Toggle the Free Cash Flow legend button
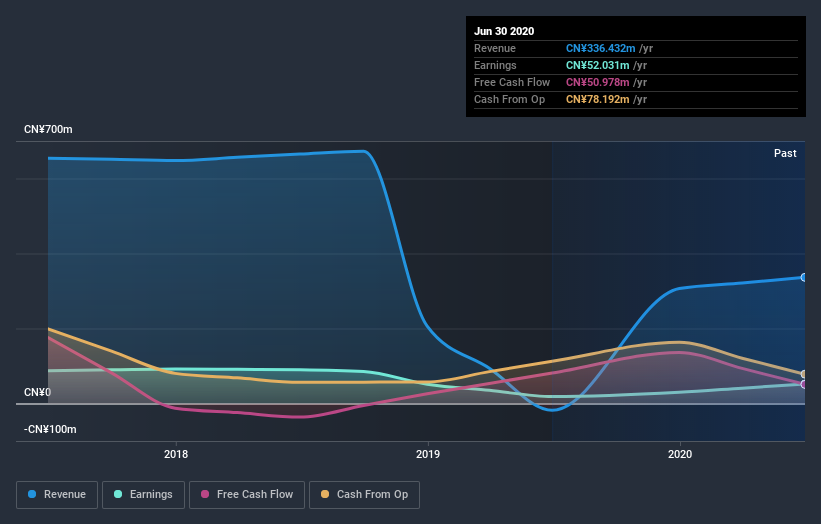 click(x=247, y=495)
